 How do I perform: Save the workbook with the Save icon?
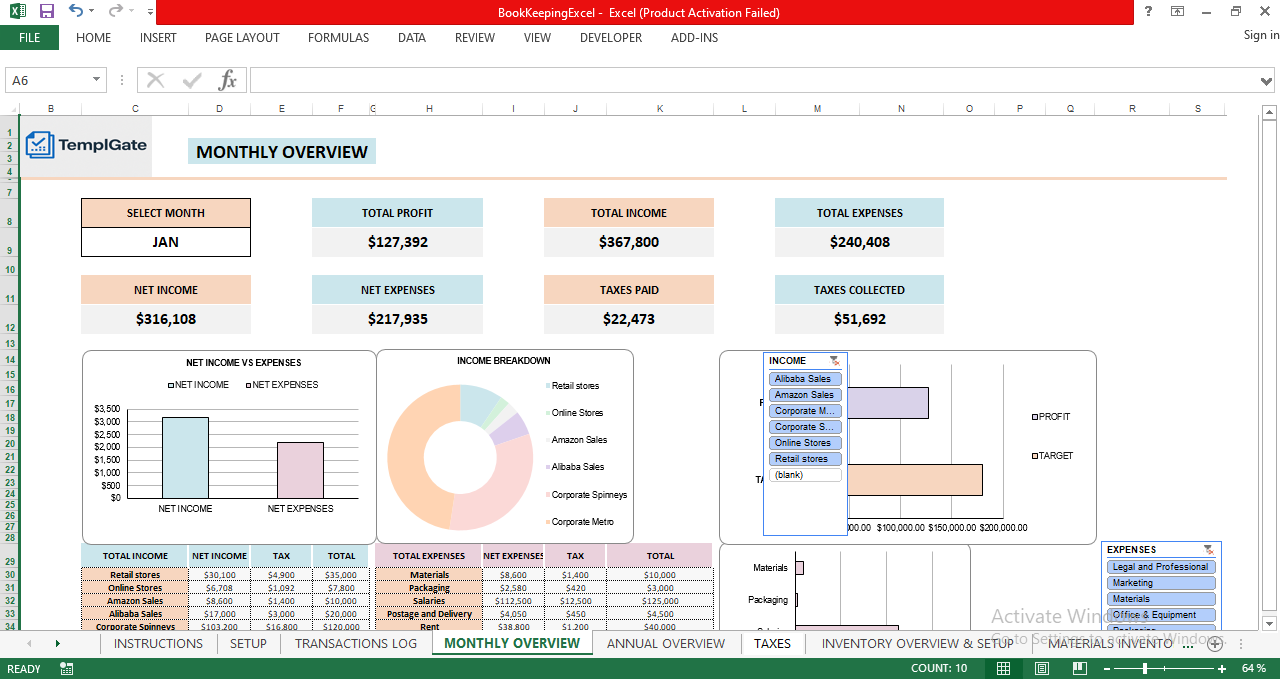(46, 12)
